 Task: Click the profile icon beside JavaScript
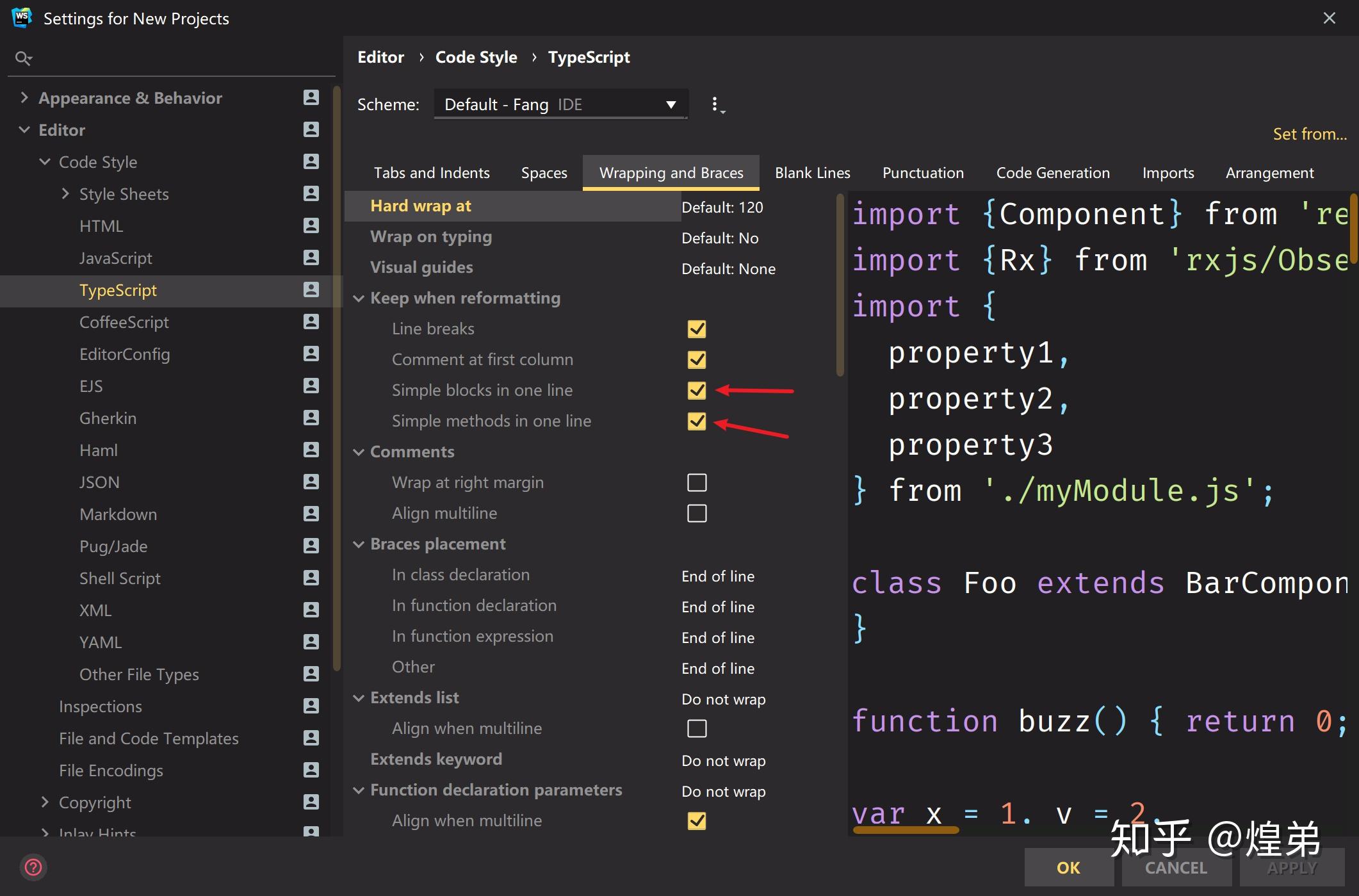click(x=311, y=257)
